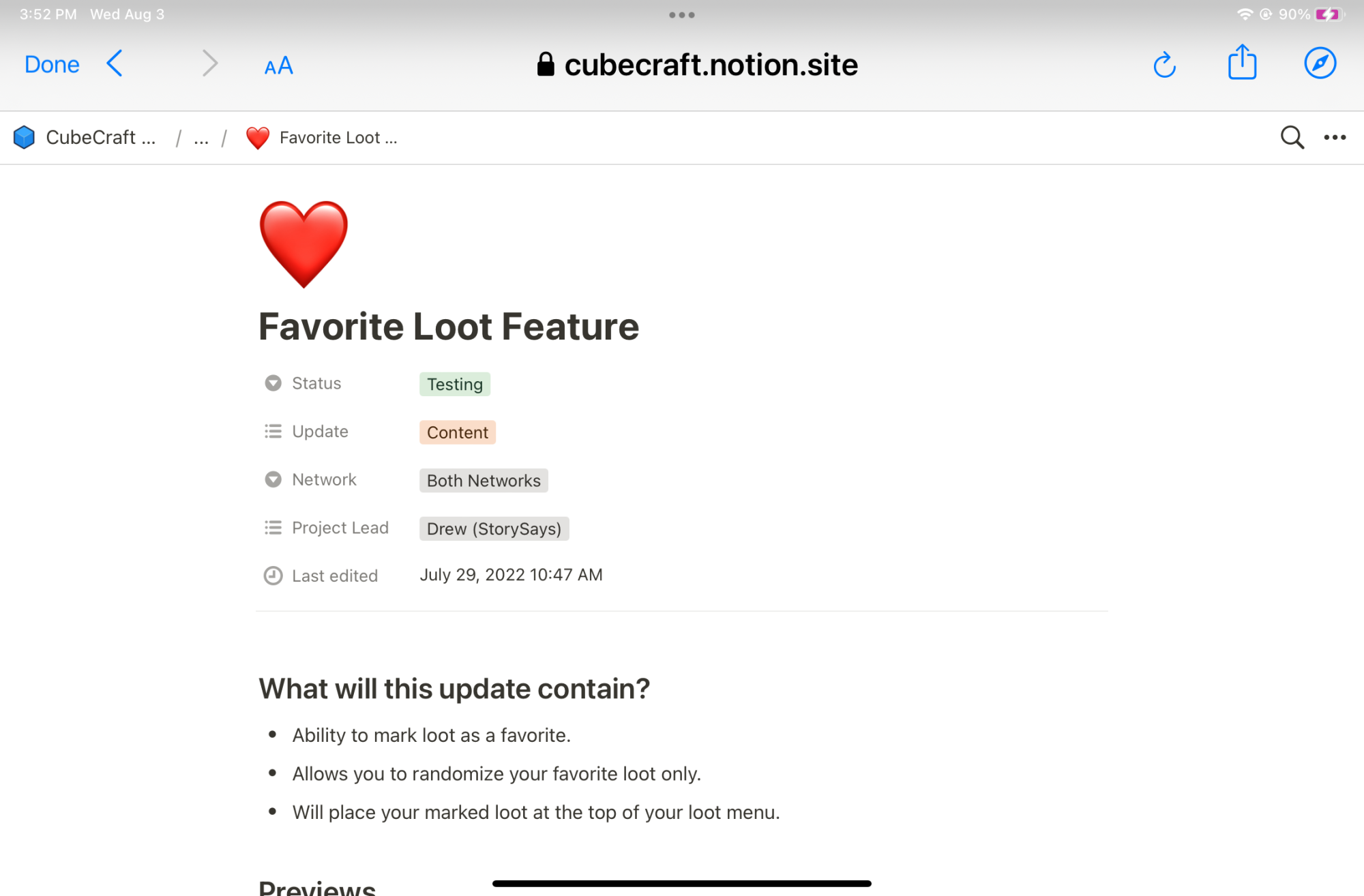Tap the large heart page icon
Image resolution: width=1364 pixels, height=896 pixels.
tap(303, 243)
